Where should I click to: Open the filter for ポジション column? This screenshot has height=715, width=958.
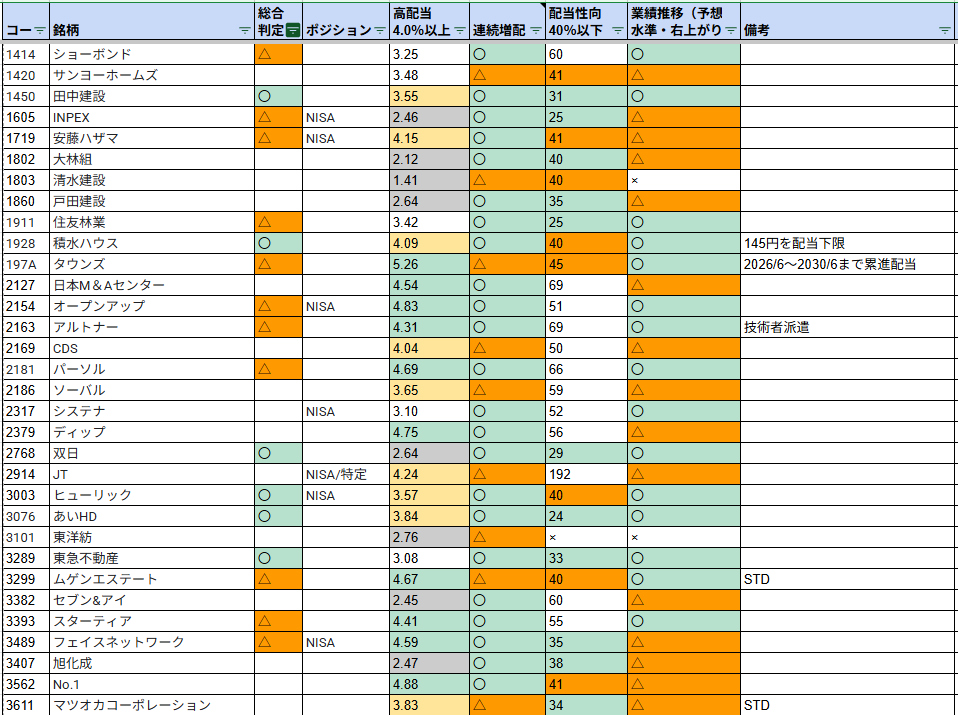[379, 31]
